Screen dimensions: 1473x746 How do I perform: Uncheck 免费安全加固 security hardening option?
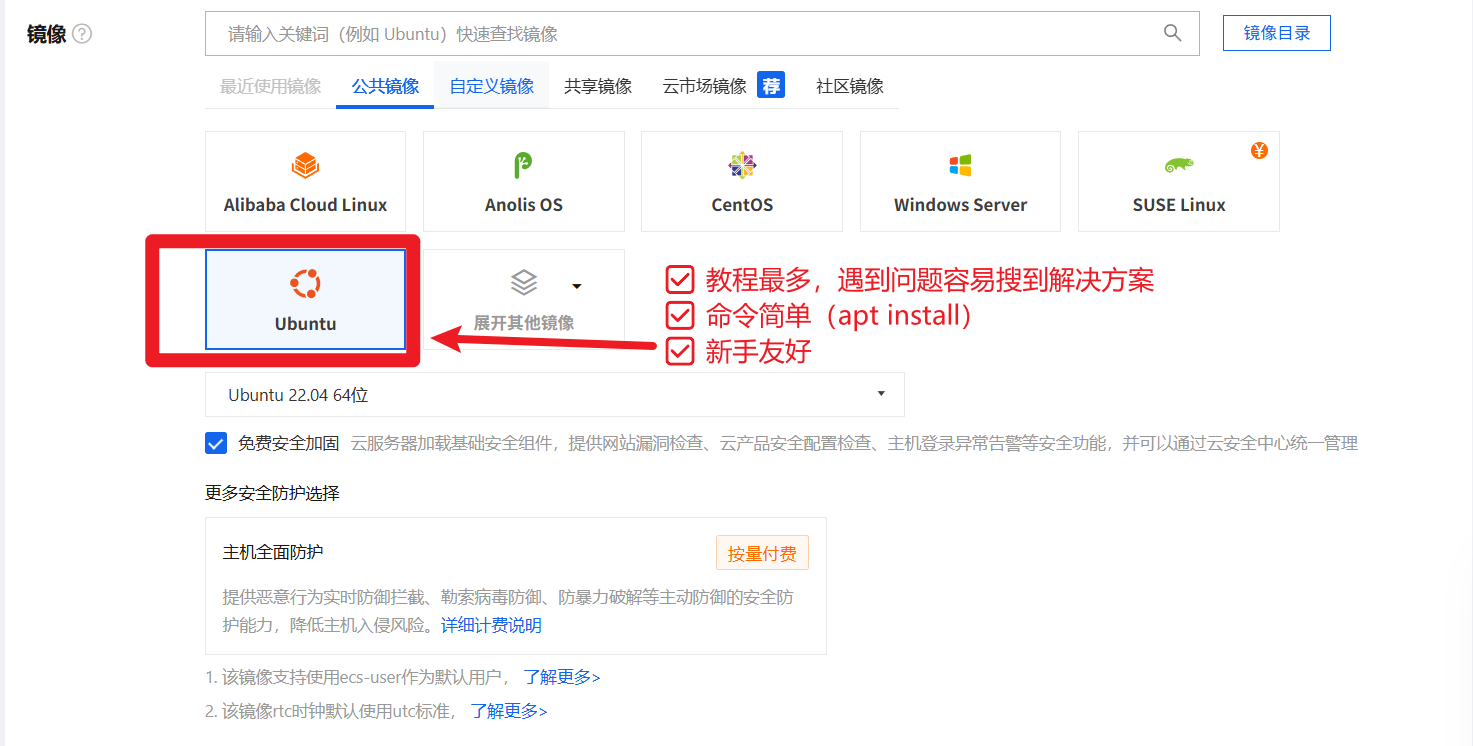tap(215, 443)
